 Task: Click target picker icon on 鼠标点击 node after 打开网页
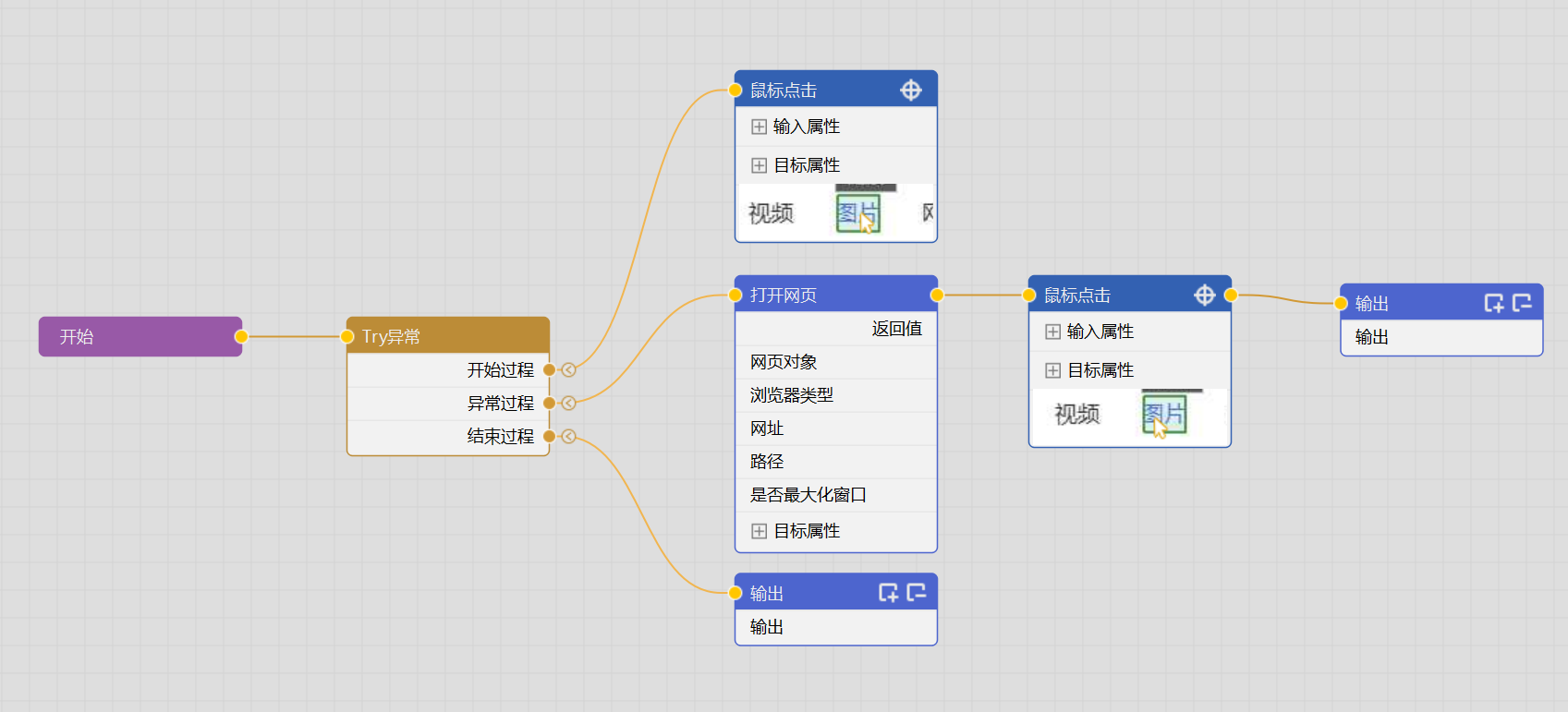tap(1205, 295)
